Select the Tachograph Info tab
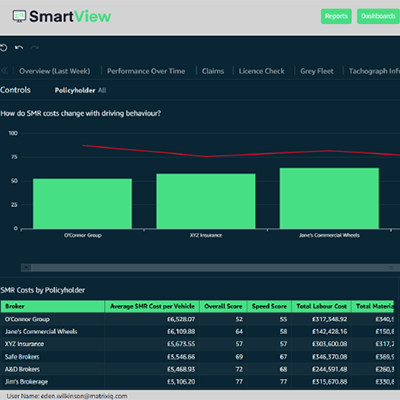Viewport: 400px width, 400px height. click(374, 71)
